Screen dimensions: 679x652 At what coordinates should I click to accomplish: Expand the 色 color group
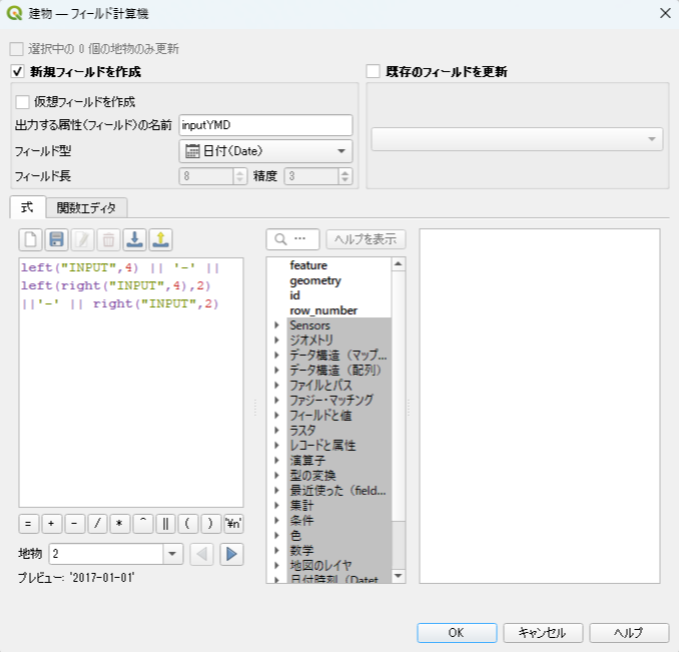pyautogui.click(x=277, y=535)
